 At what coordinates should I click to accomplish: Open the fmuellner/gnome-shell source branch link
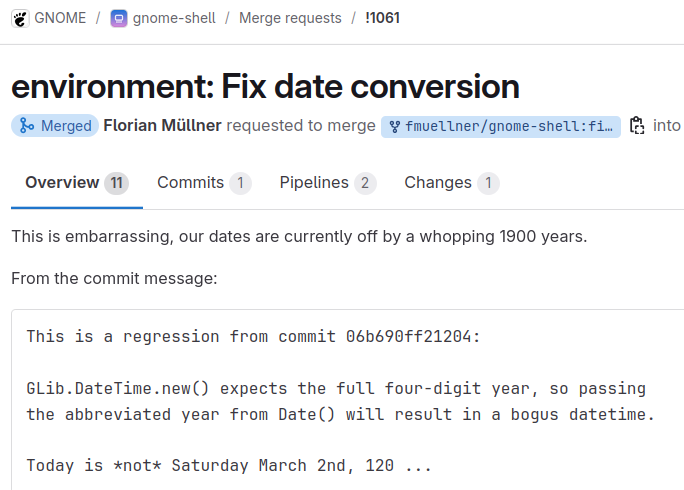point(501,127)
